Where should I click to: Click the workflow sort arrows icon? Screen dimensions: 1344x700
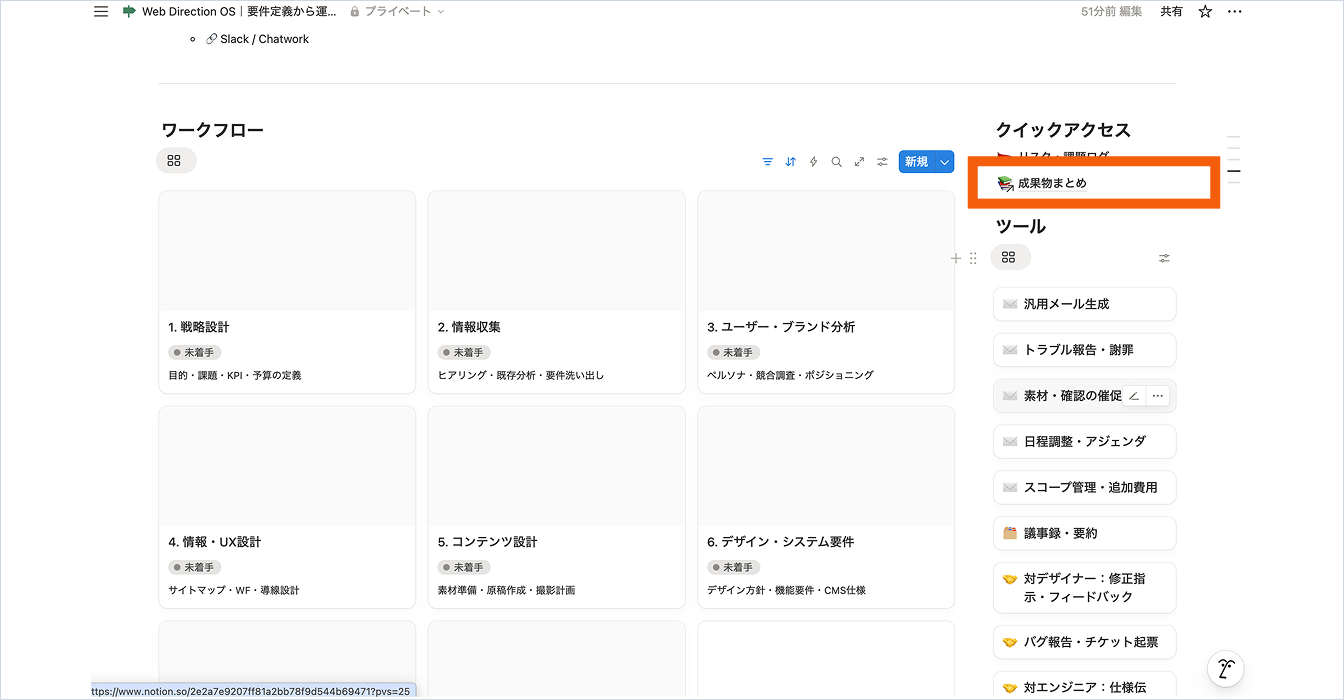pyautogui.click(x=790, y=162)
